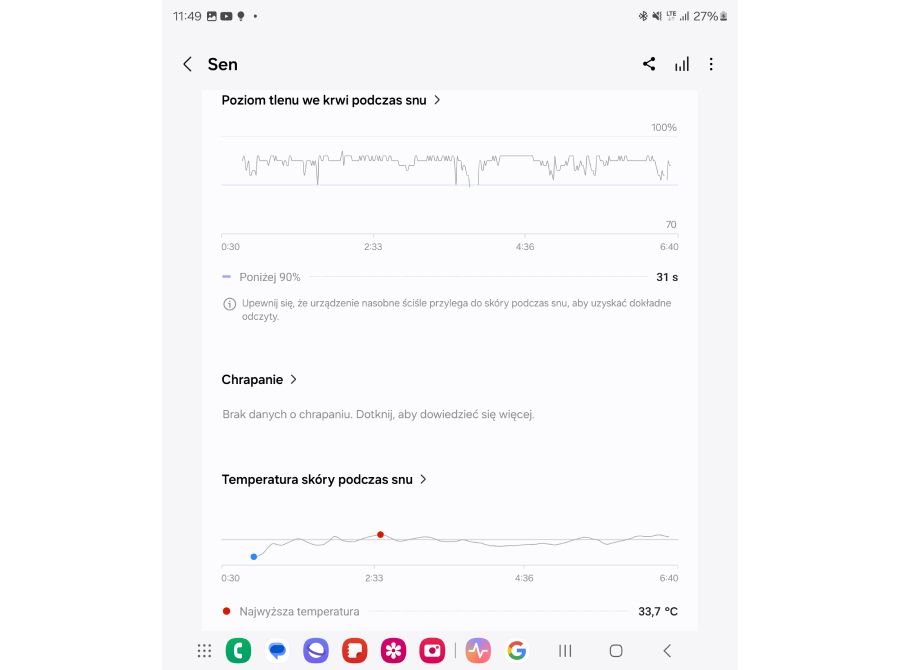
Task: Share the sleep report
Action: [649, 64]
